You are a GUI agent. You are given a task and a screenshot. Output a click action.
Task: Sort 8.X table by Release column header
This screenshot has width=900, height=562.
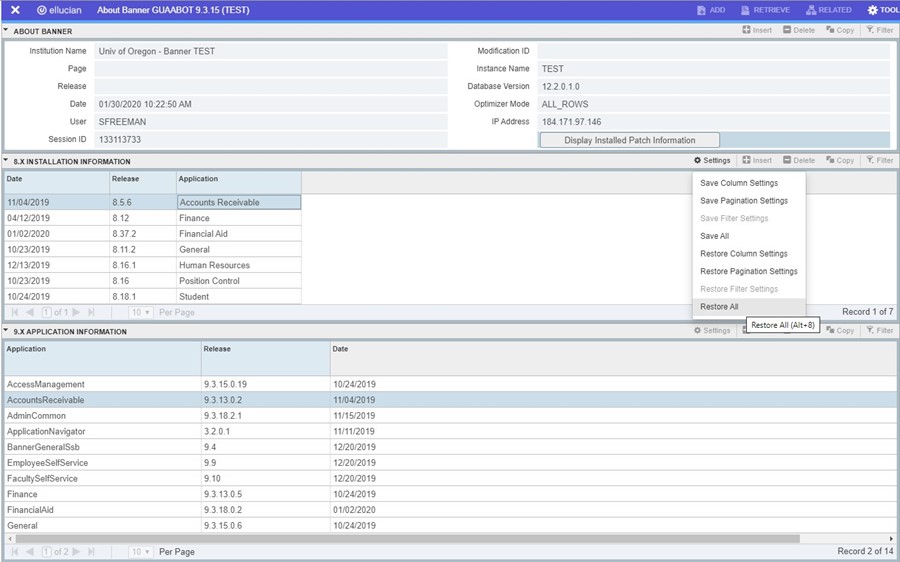click(143, 182)
